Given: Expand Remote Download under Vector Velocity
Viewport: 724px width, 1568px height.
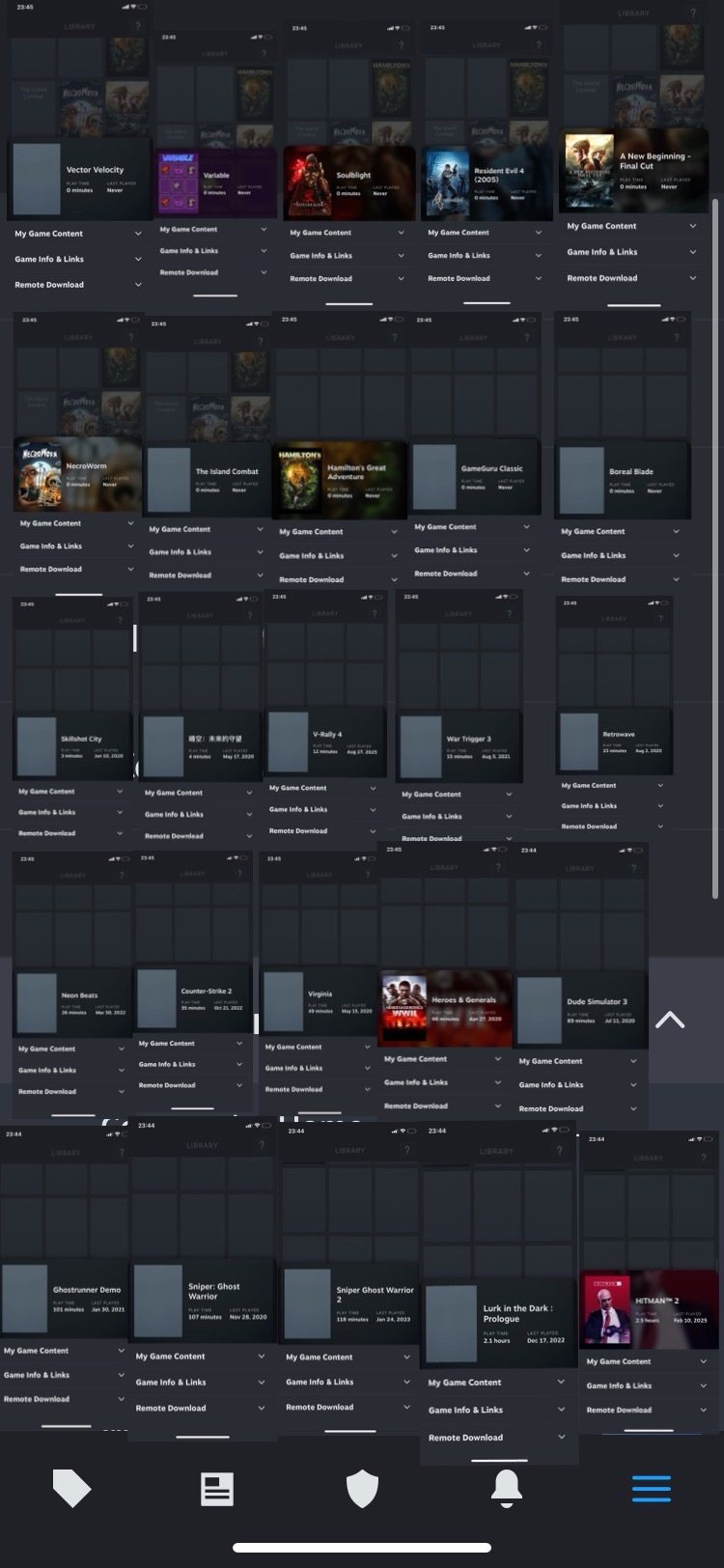Looking at the screenshot, I should [78, 285].
